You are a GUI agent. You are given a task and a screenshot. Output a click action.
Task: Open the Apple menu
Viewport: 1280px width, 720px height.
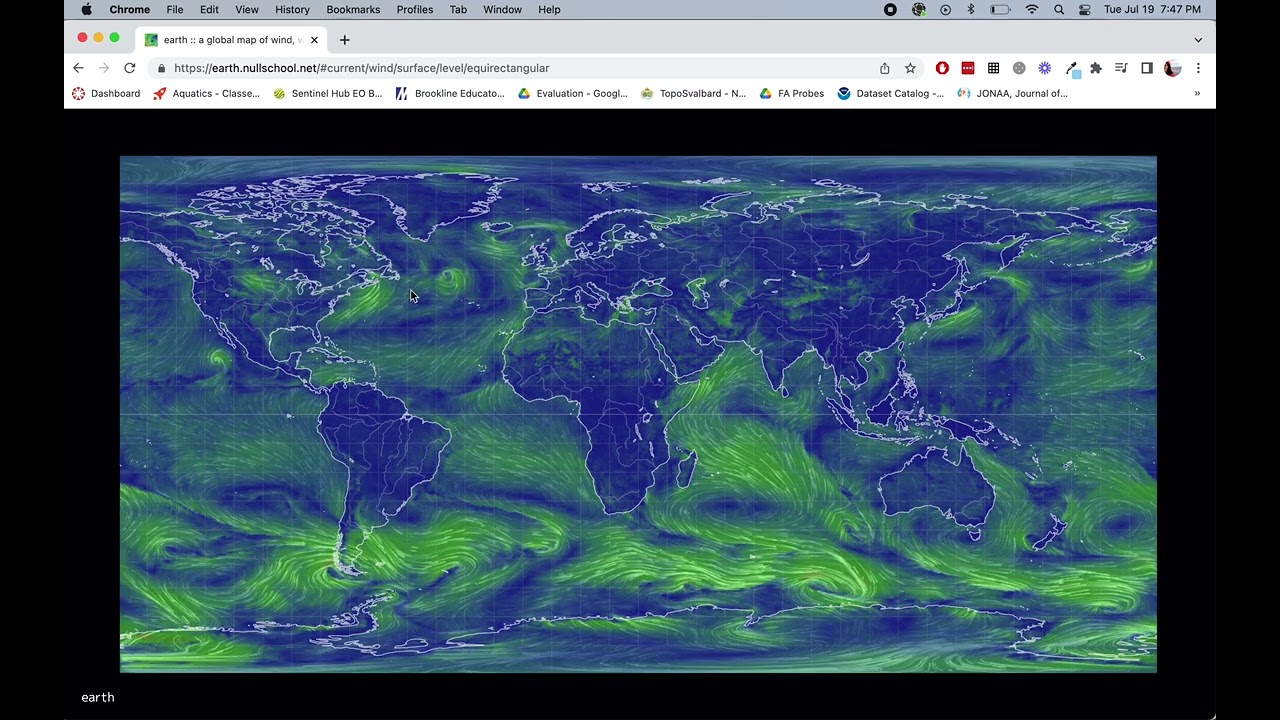pos(87,9)
